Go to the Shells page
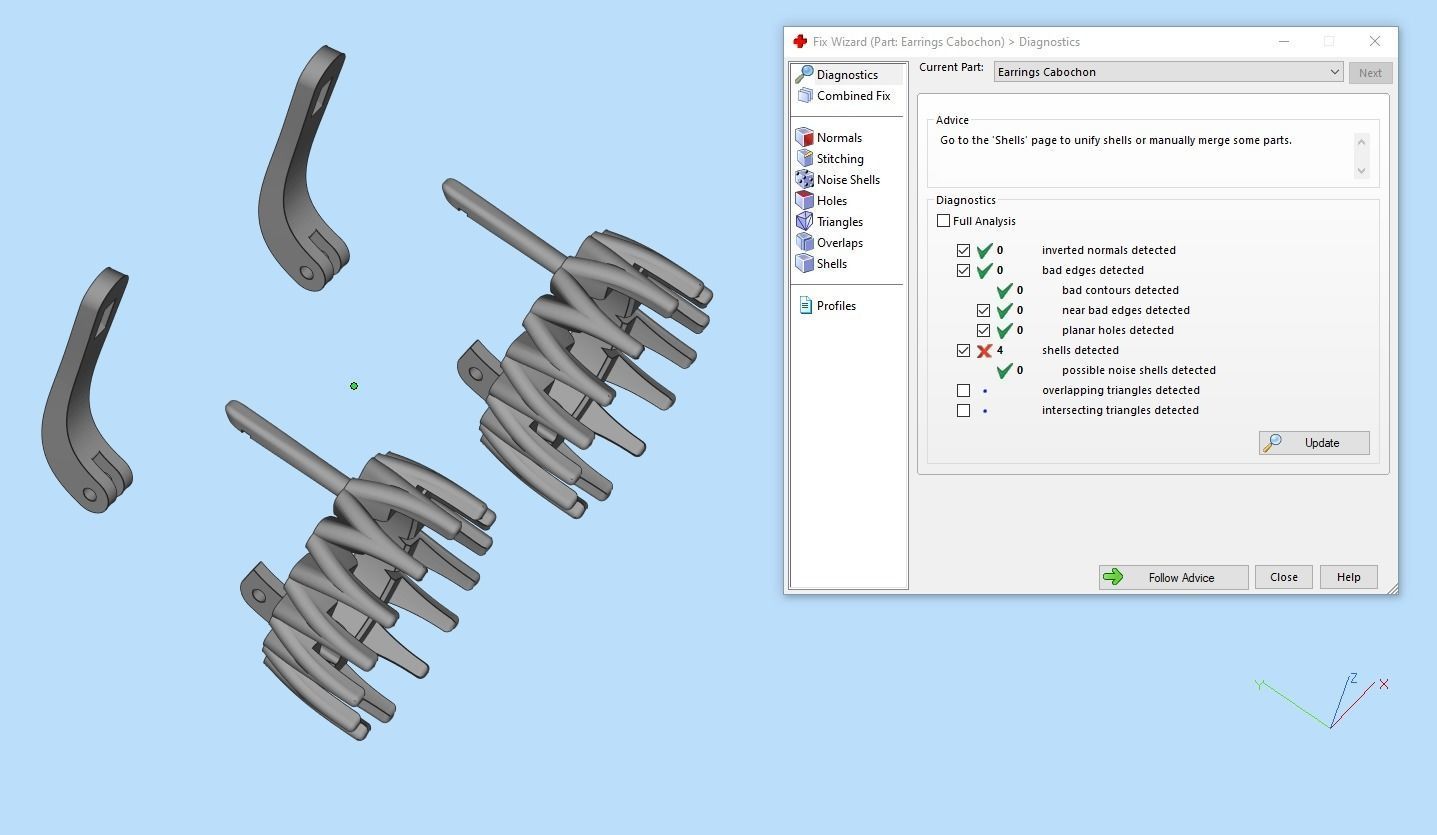Image resolution: width=1437 pixels, height=835 pixels. click(832, 264)
